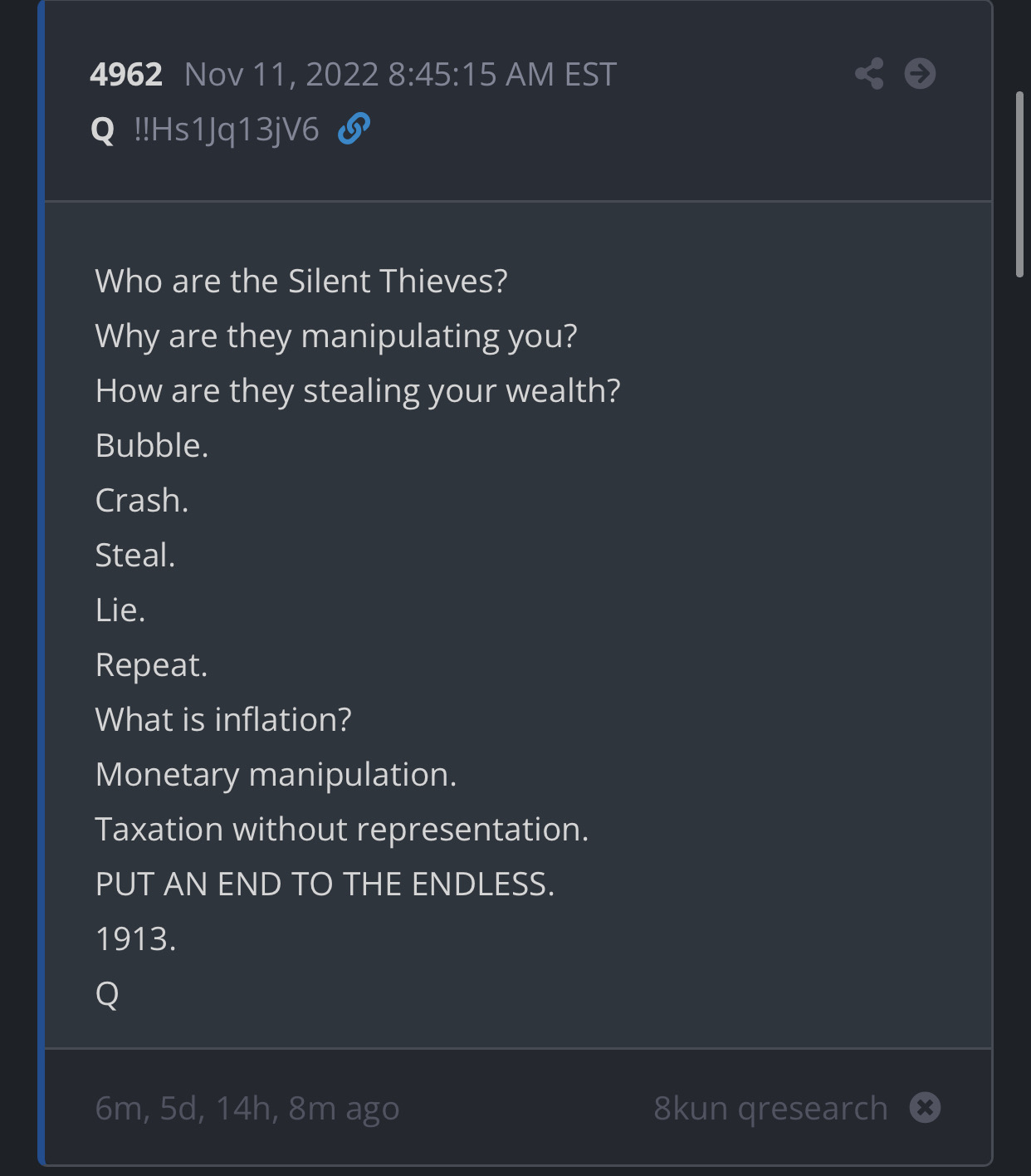
Task: Click the blue chain link icon by the tripcode
Action: click(x=354, y=129)
